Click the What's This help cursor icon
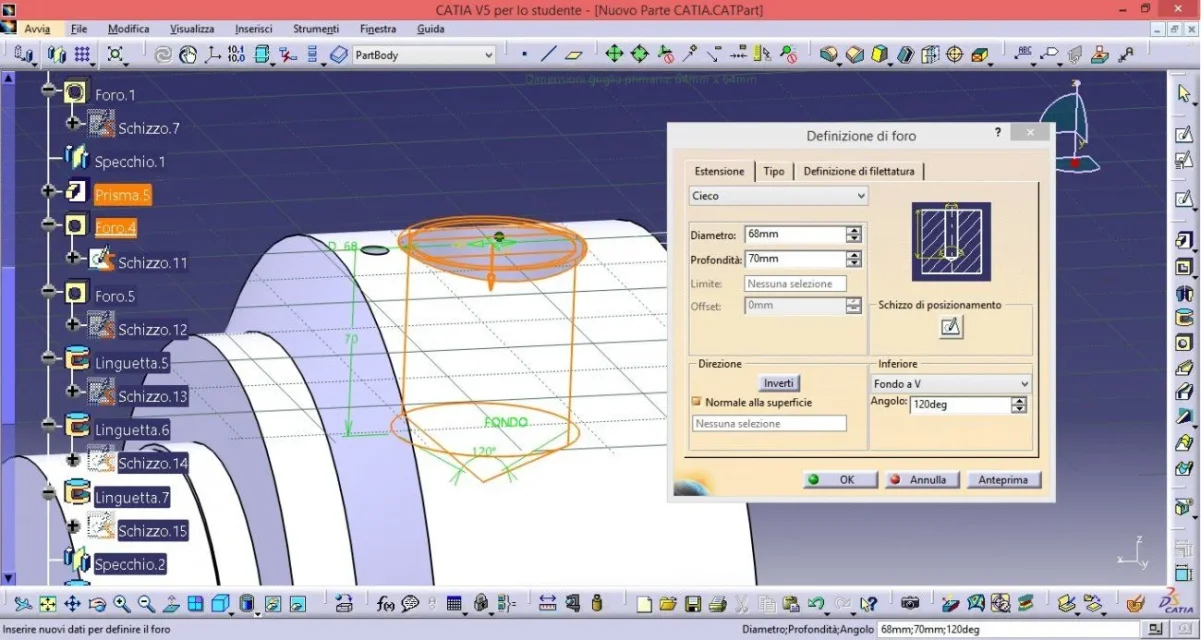This screenshot has width=1201, height=640. click(x=869, y=604)
